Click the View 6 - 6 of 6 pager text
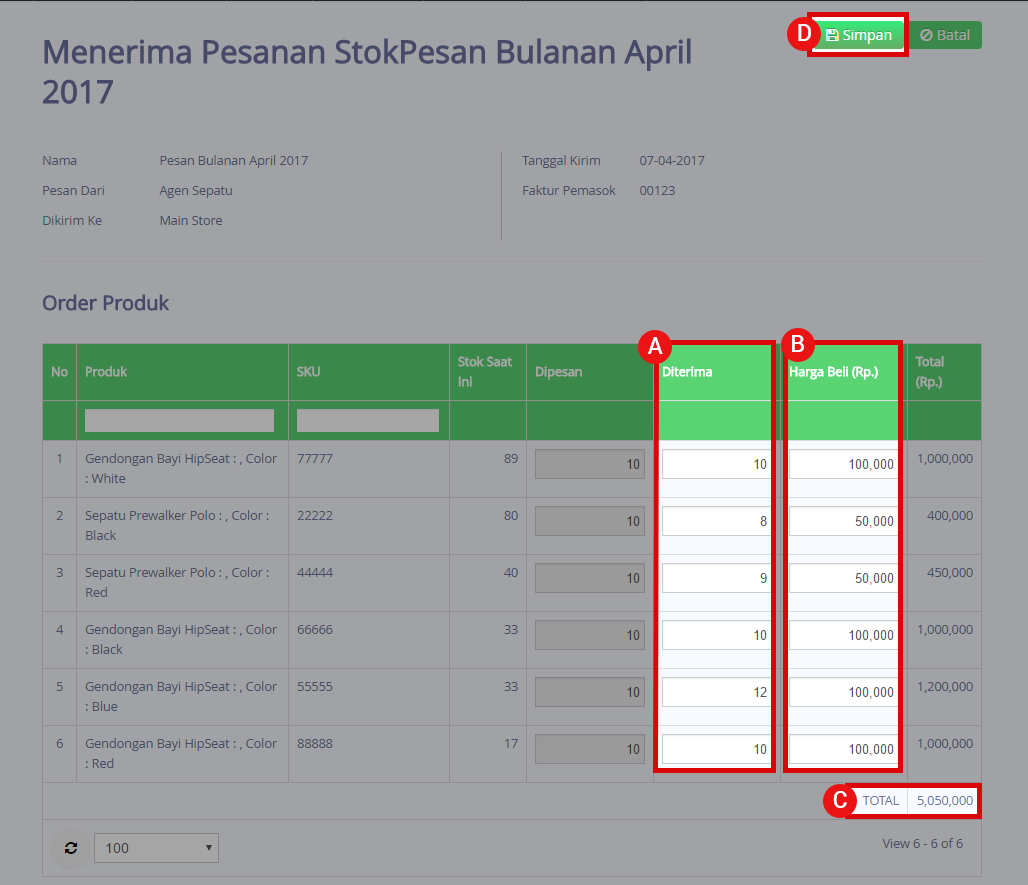 coord(922,844)
